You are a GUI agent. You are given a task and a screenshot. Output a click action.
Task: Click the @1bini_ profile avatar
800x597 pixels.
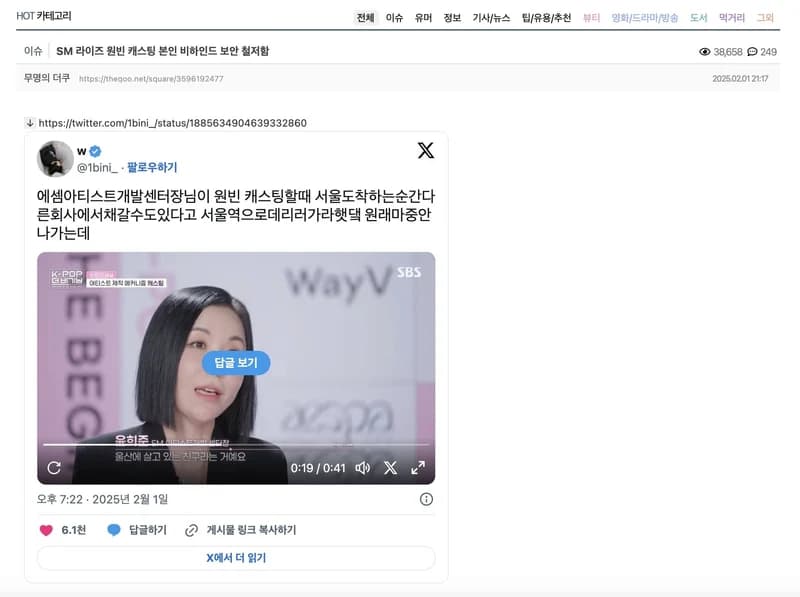(55, 159)
